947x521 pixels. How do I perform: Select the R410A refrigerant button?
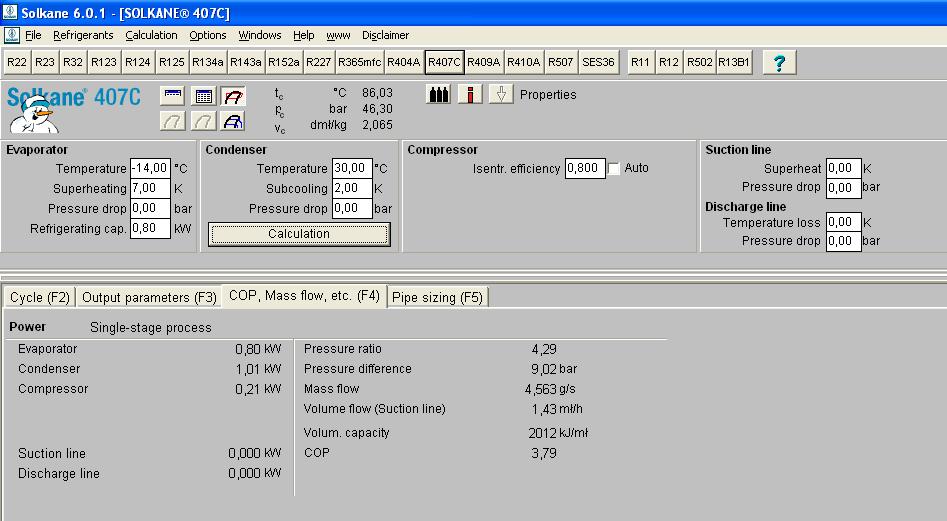(524, 62)
